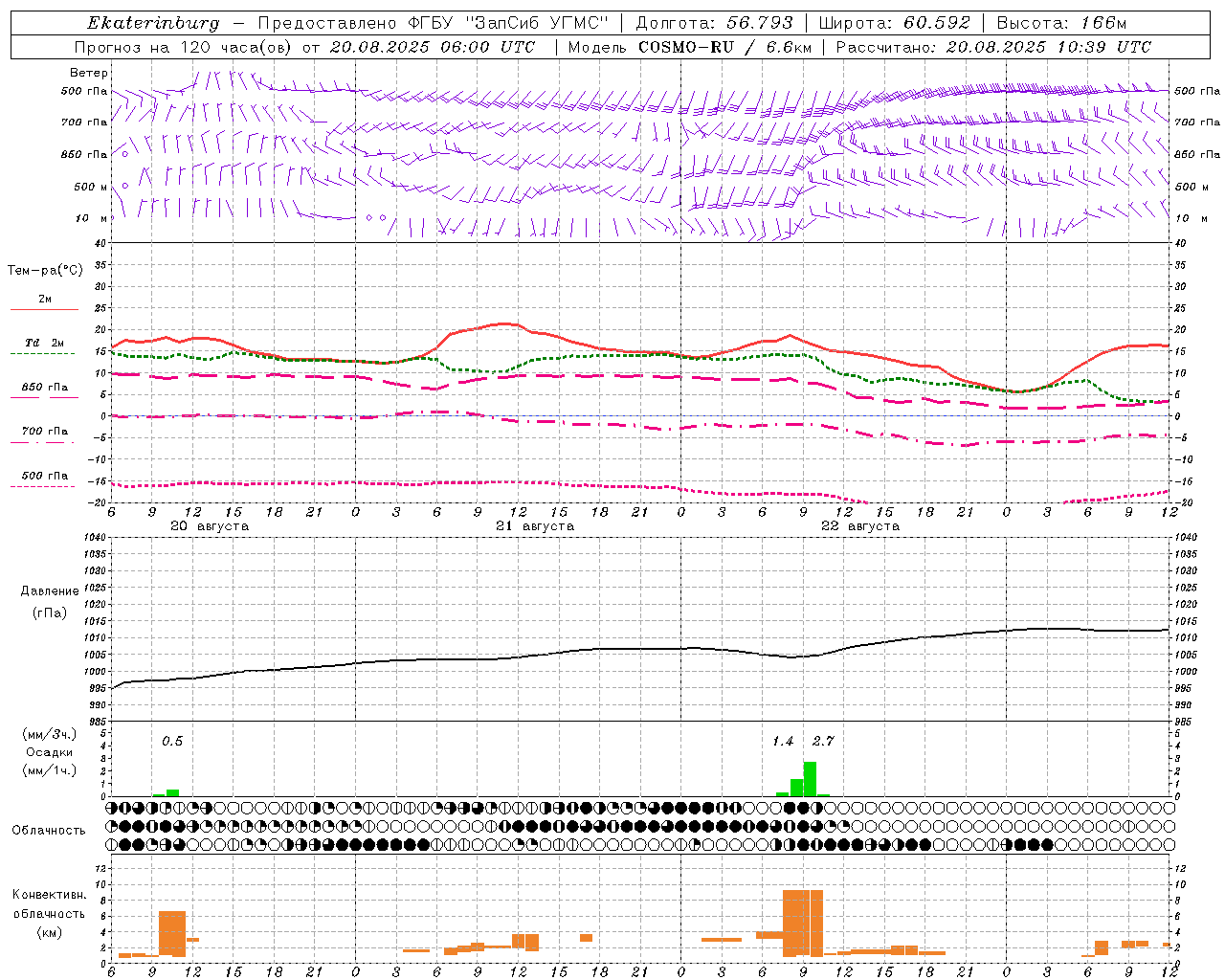This screenshot has width=1225, height=980.
Task: Click the orange convective bar on 20 августа
Action: (172, 933)
